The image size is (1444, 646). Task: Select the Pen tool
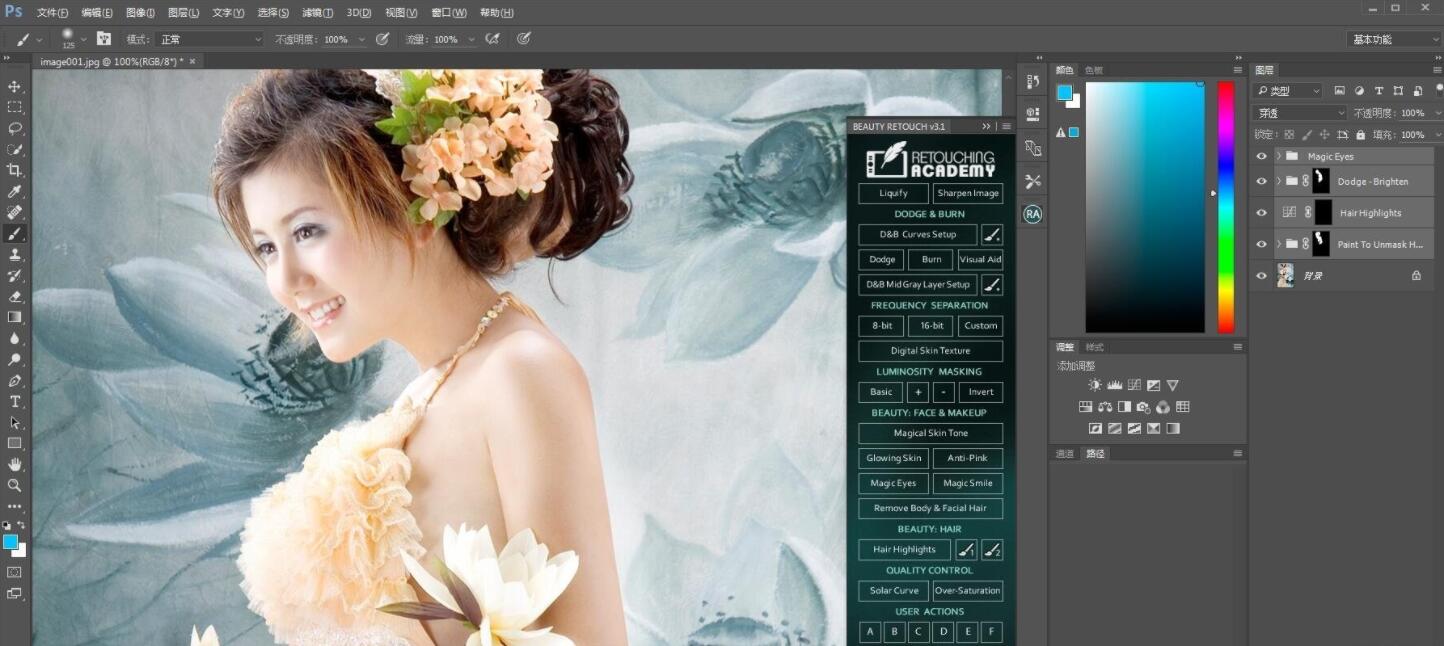14,381
